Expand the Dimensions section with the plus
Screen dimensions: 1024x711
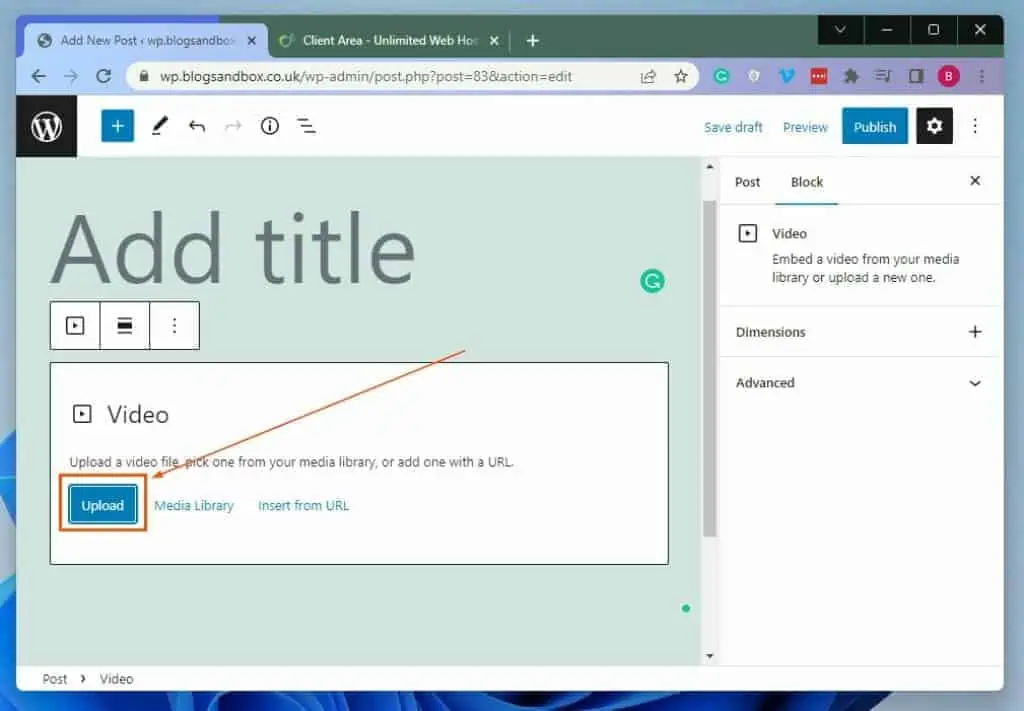[x=975, y=332]
